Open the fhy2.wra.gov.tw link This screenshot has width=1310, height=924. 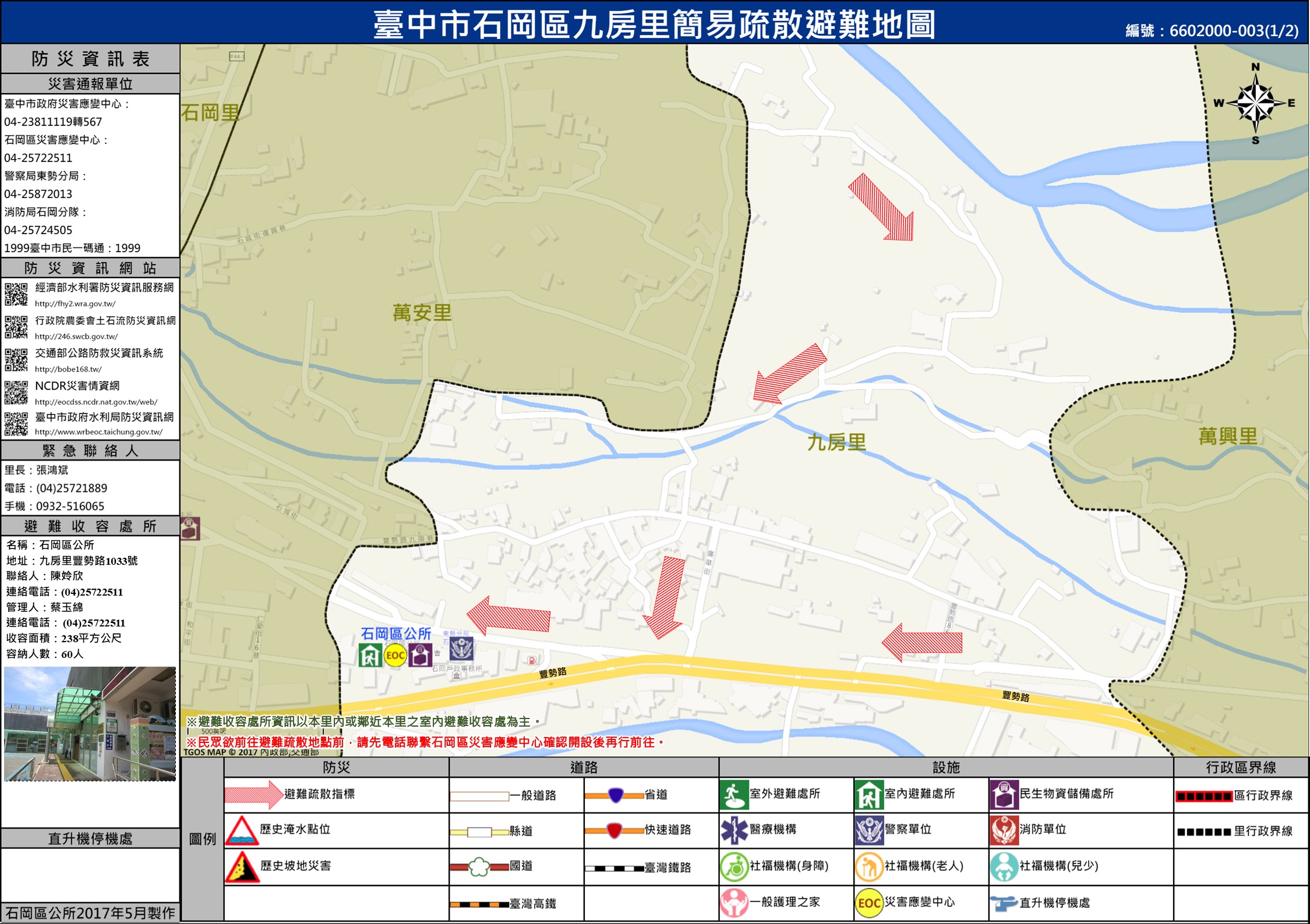75,303
